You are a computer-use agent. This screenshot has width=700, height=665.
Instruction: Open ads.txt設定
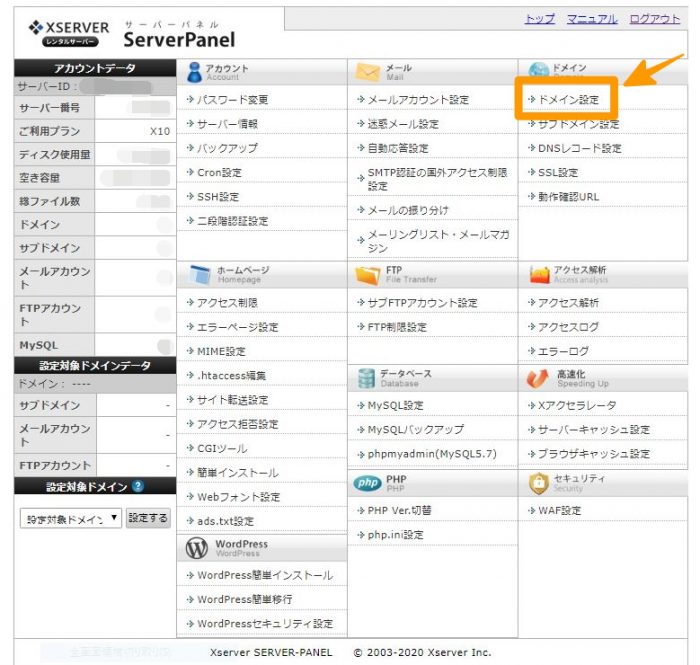coord(225,521)
